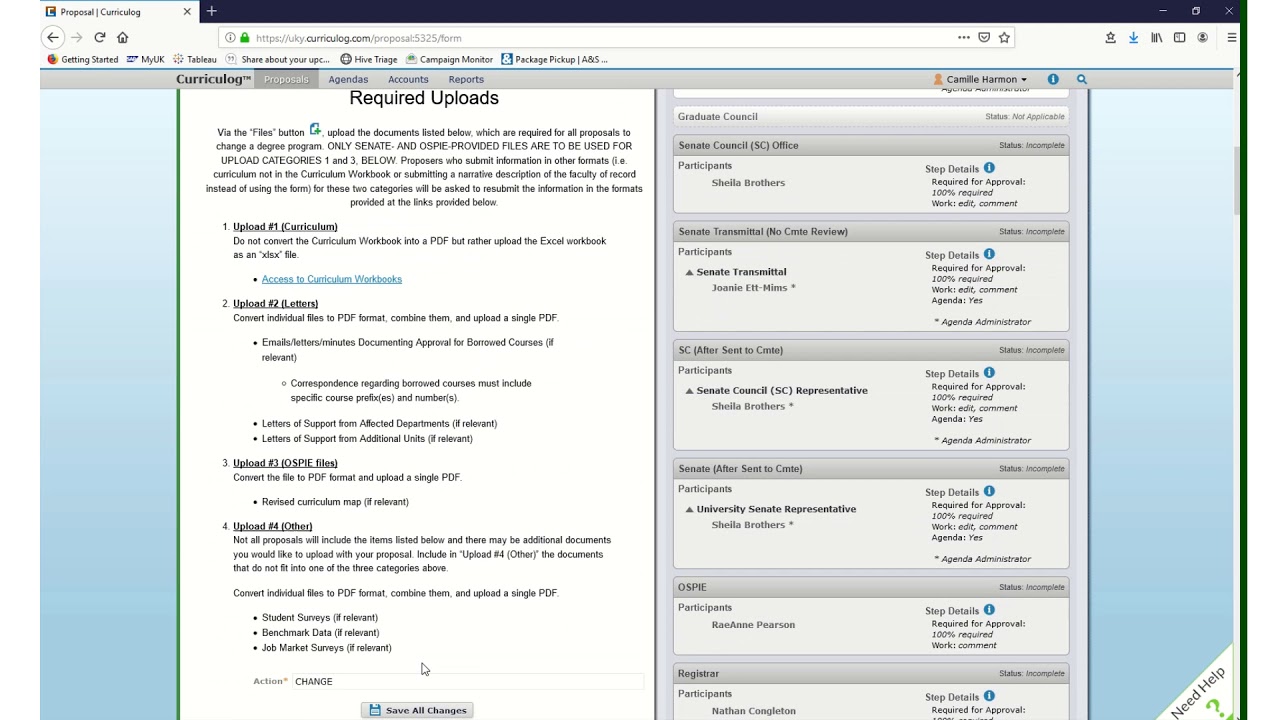Open the Library icon in browser toolbar
Viewport: 1280px width, 720px height.
coord(1156,37)
